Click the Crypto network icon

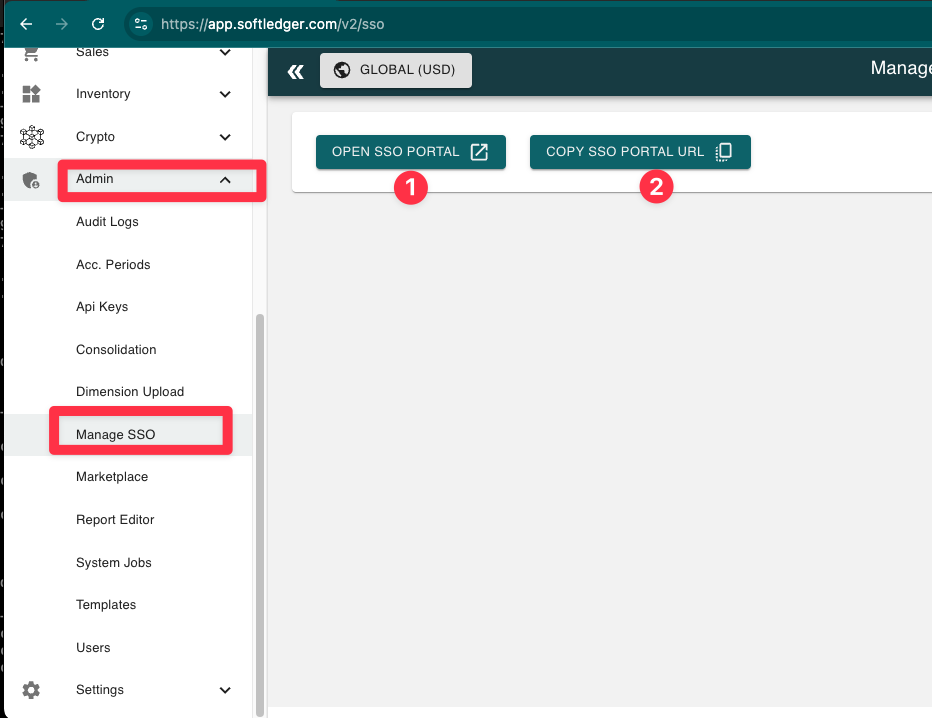31,137
